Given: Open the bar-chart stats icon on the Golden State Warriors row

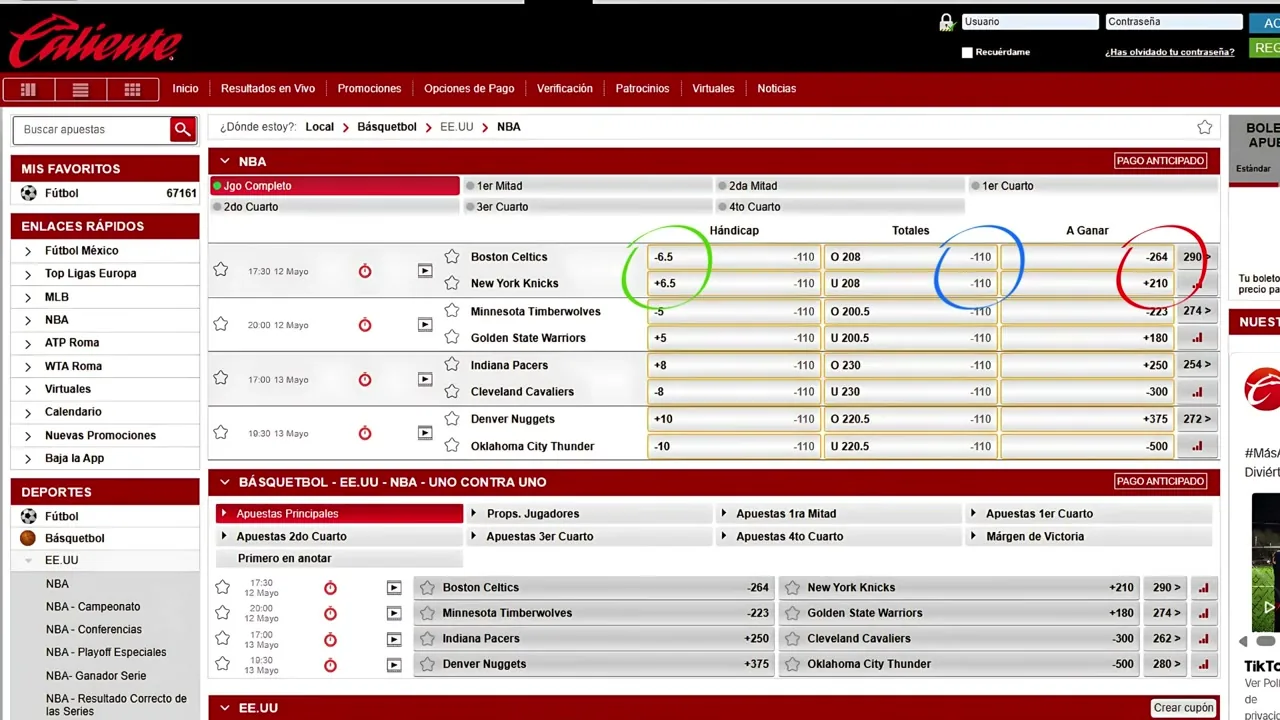Looking at the screenshot, I should tap(1197, 338).
